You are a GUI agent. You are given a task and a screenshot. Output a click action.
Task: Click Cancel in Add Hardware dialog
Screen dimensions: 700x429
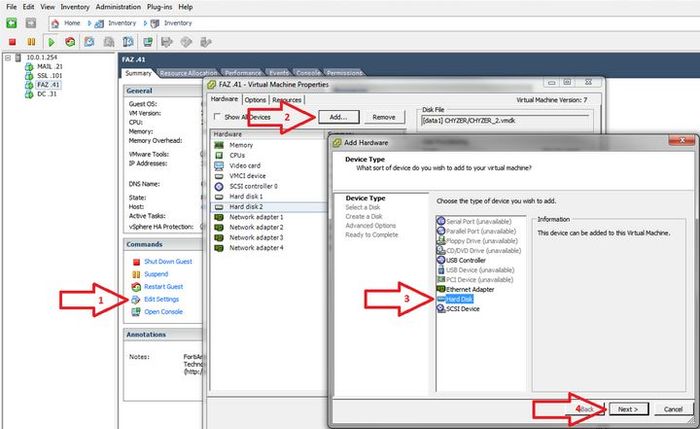click(673, 409)
